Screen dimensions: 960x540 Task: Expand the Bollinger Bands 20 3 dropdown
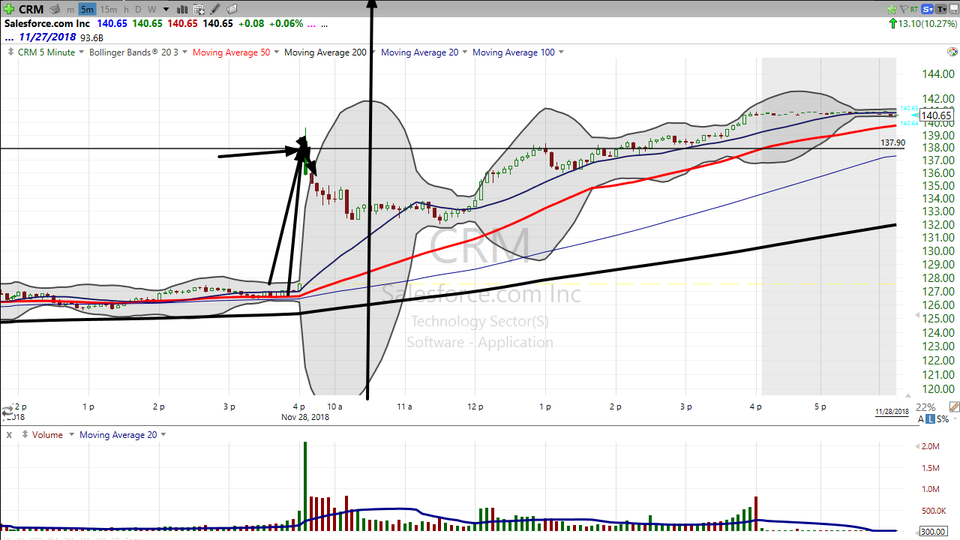point(184,52)
